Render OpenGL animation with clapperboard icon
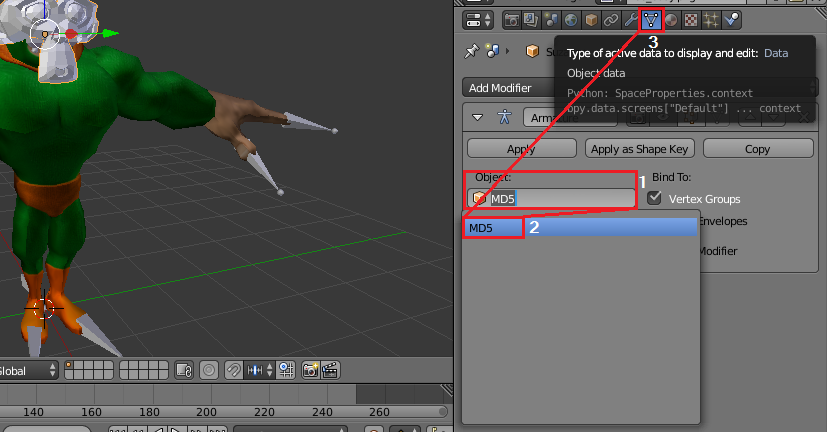 click(x=330, y=370)
